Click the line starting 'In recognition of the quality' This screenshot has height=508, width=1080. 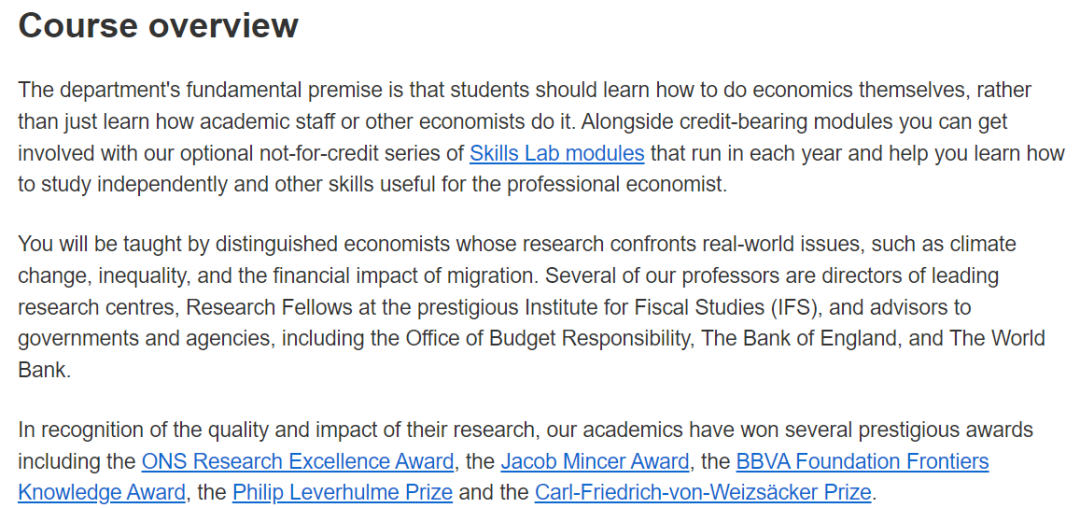pos(526,430)
